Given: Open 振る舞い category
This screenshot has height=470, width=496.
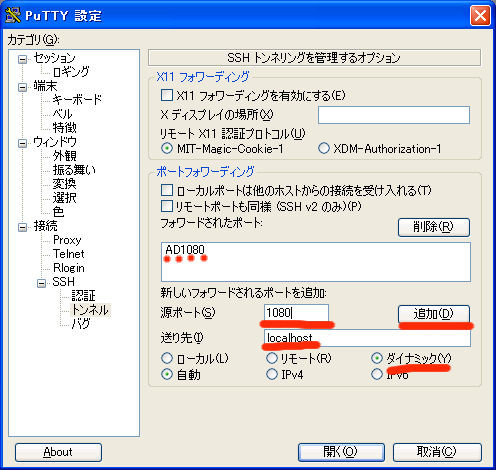Looking at the screenshot, I should click(x=74, y=170).
